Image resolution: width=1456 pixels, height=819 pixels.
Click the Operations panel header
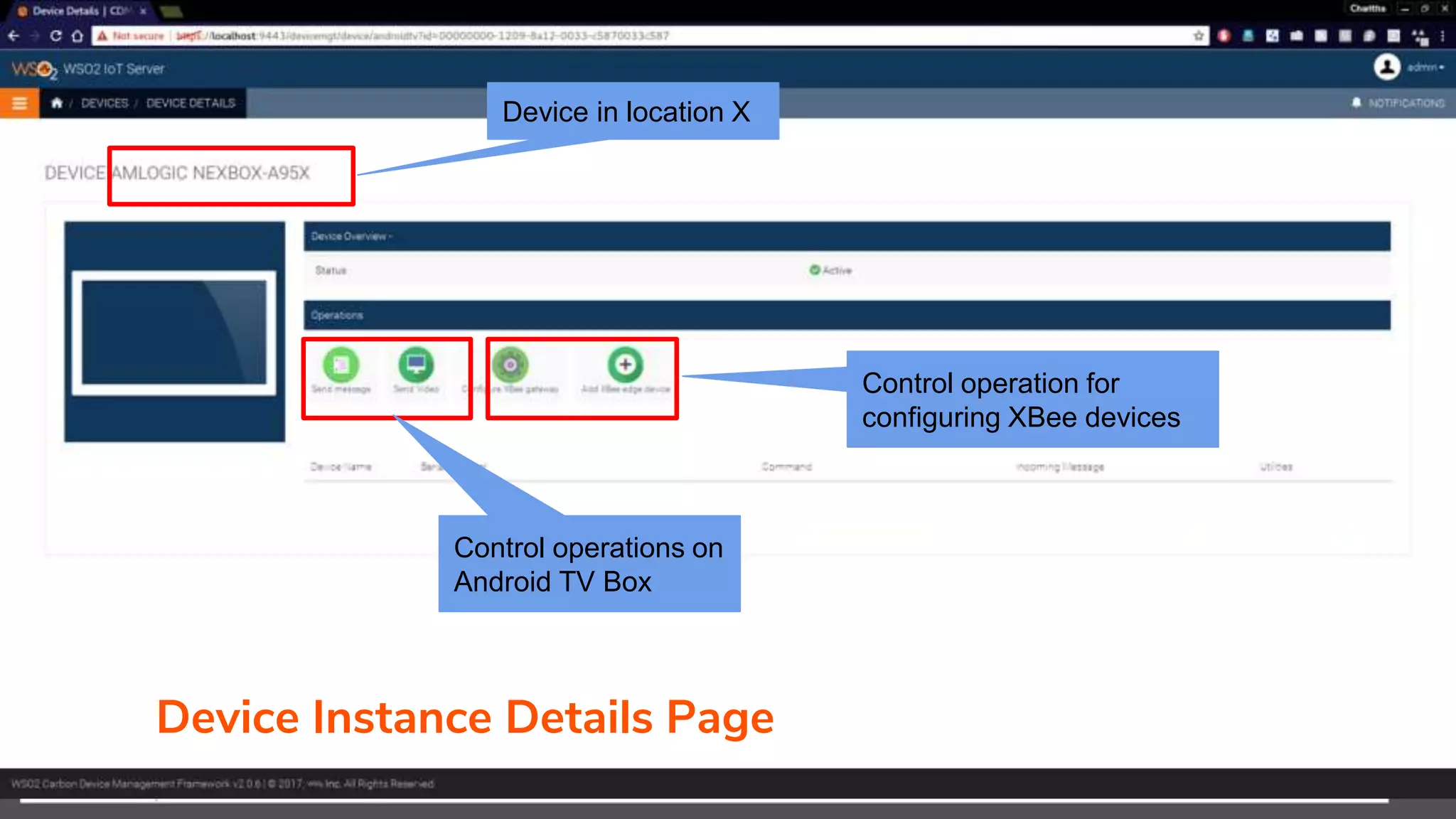(x=847, y=315)
